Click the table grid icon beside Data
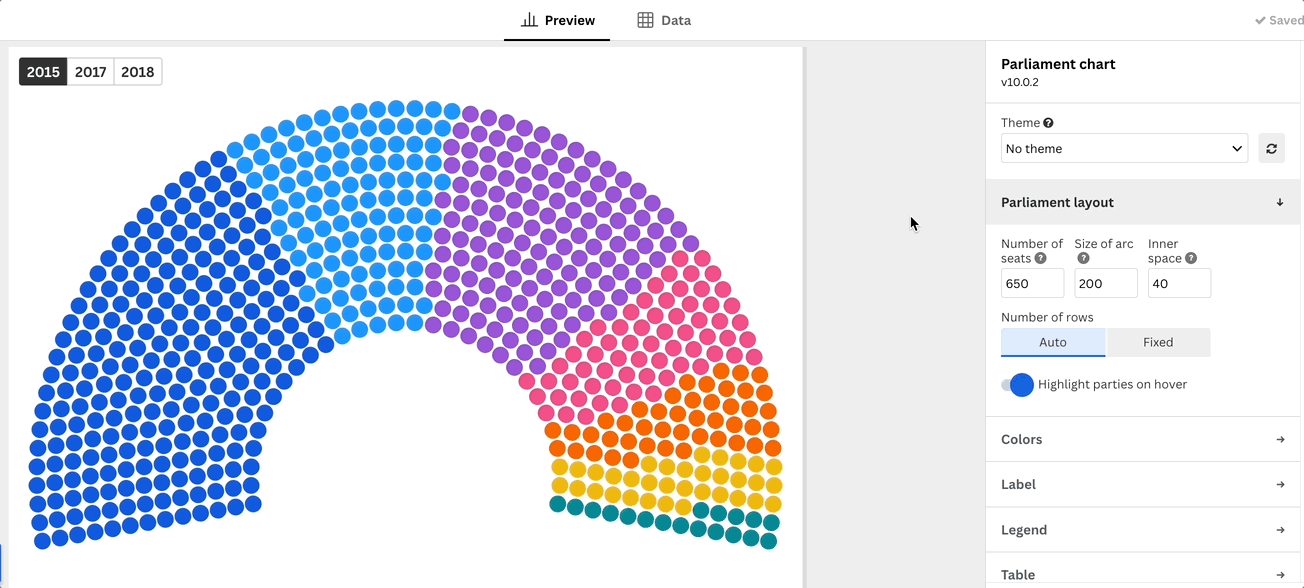 [x=645, y=20]
